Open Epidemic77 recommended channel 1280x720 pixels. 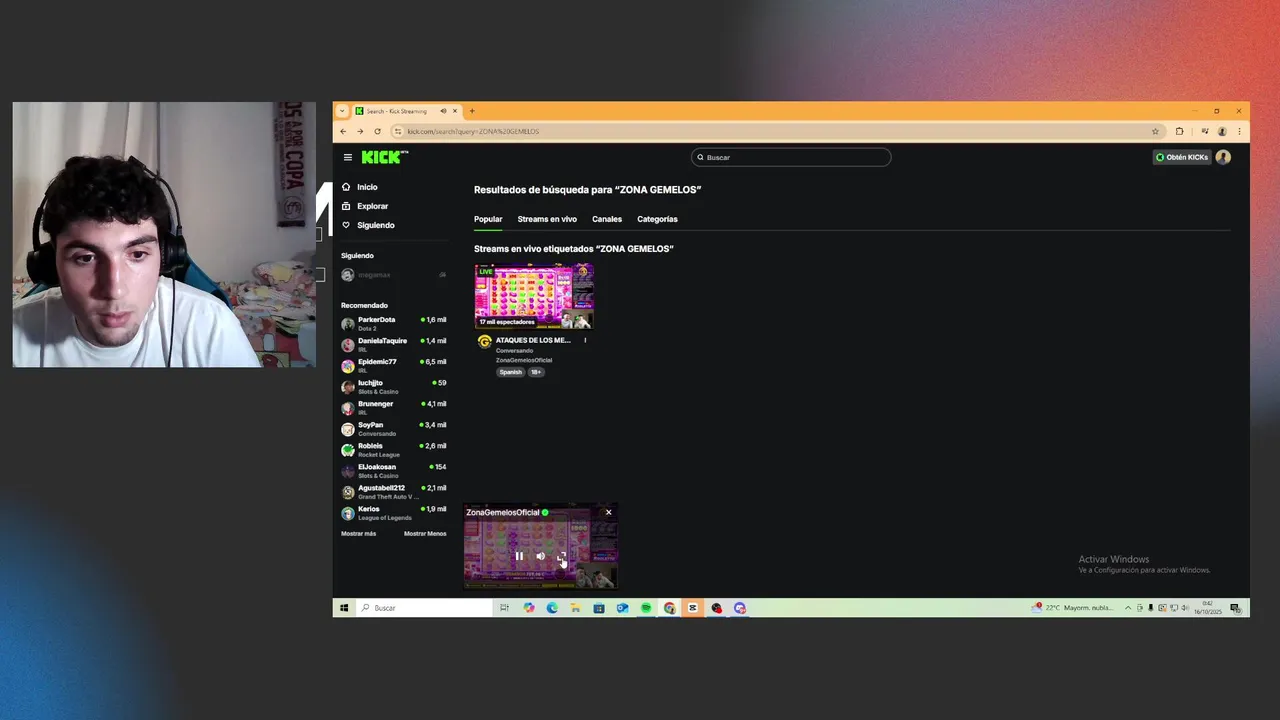point(394,366)
